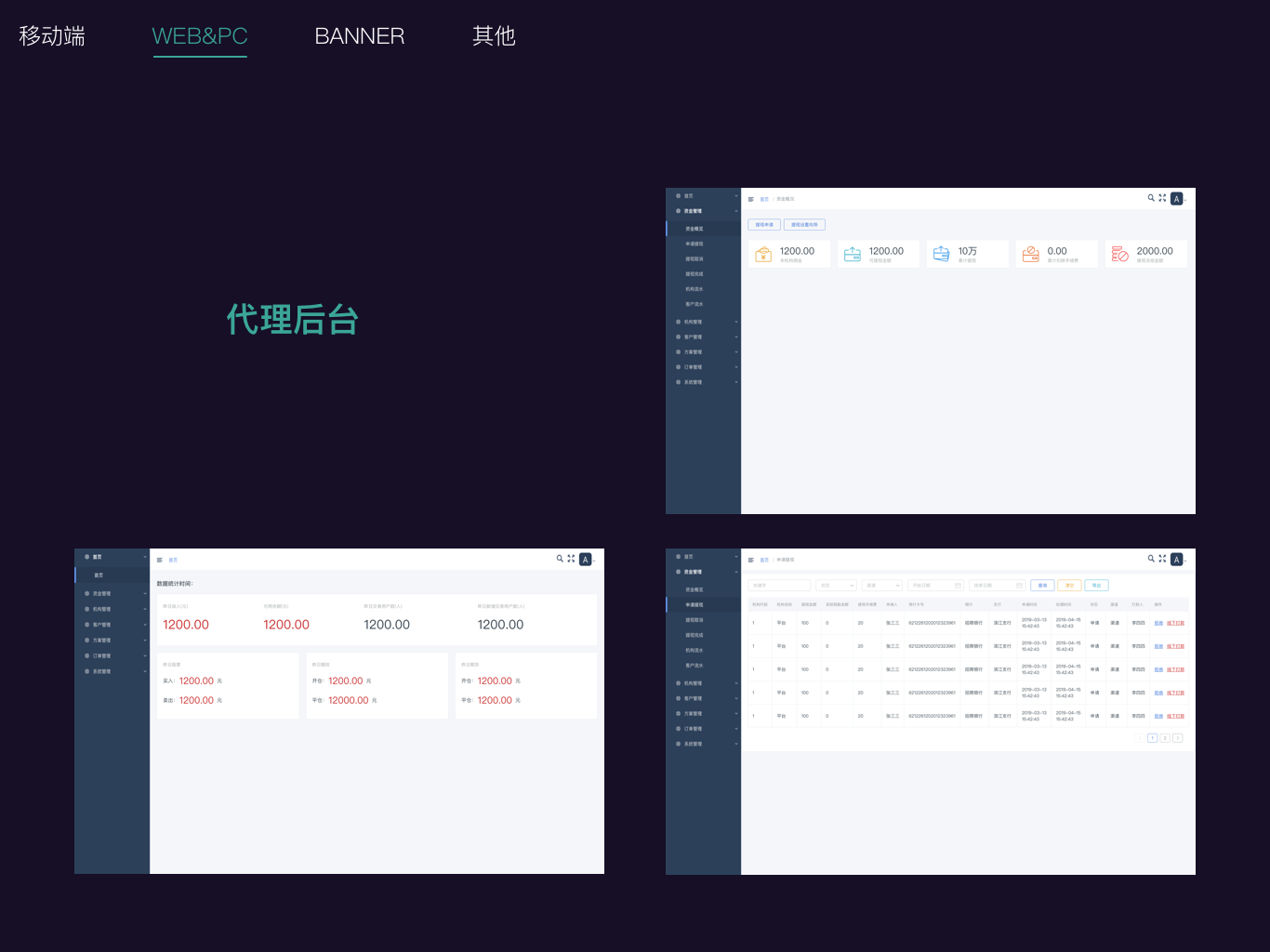This screenshot has width=1270, height=952.
Task: Click orange 清空 button in withdrawal table
Action: 1069,586
